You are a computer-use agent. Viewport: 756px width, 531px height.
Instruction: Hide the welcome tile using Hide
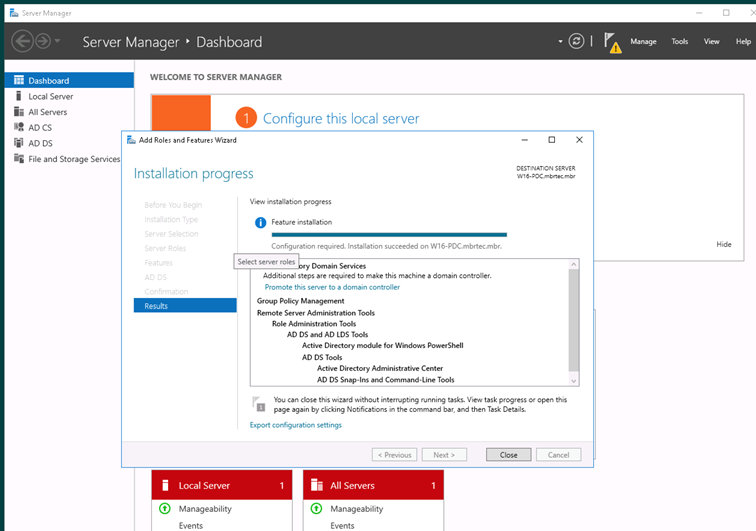[x=723, y=245]
